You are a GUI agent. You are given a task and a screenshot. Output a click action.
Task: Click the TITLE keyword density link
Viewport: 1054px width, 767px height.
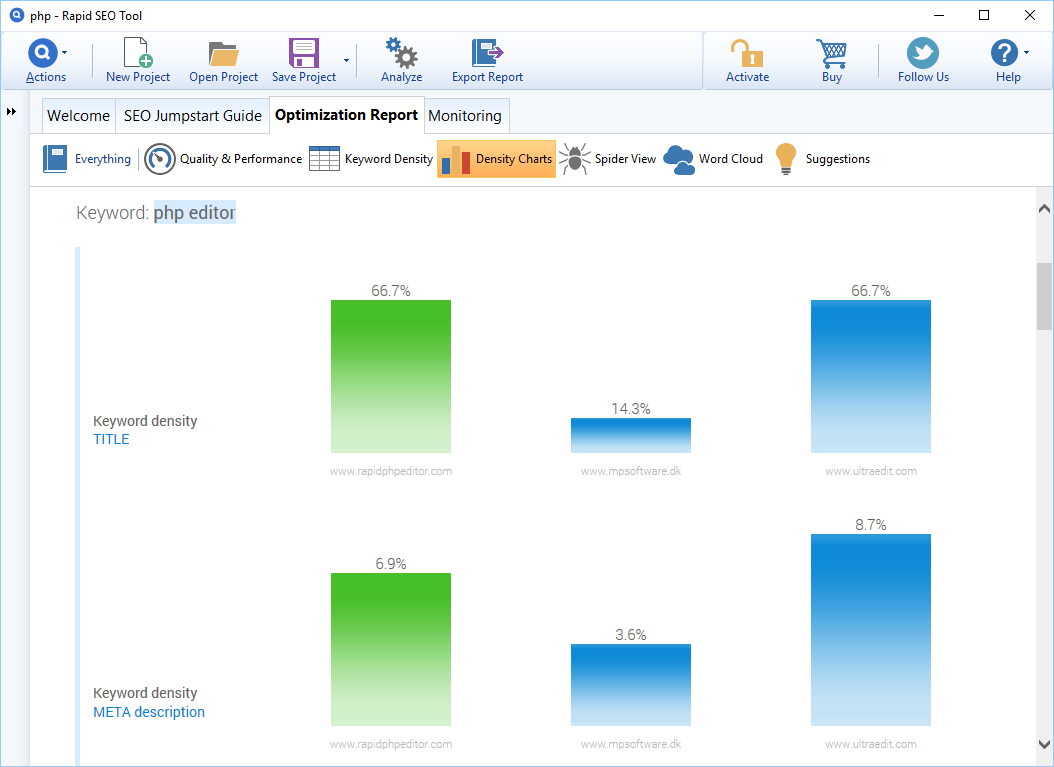coord(111,439)
